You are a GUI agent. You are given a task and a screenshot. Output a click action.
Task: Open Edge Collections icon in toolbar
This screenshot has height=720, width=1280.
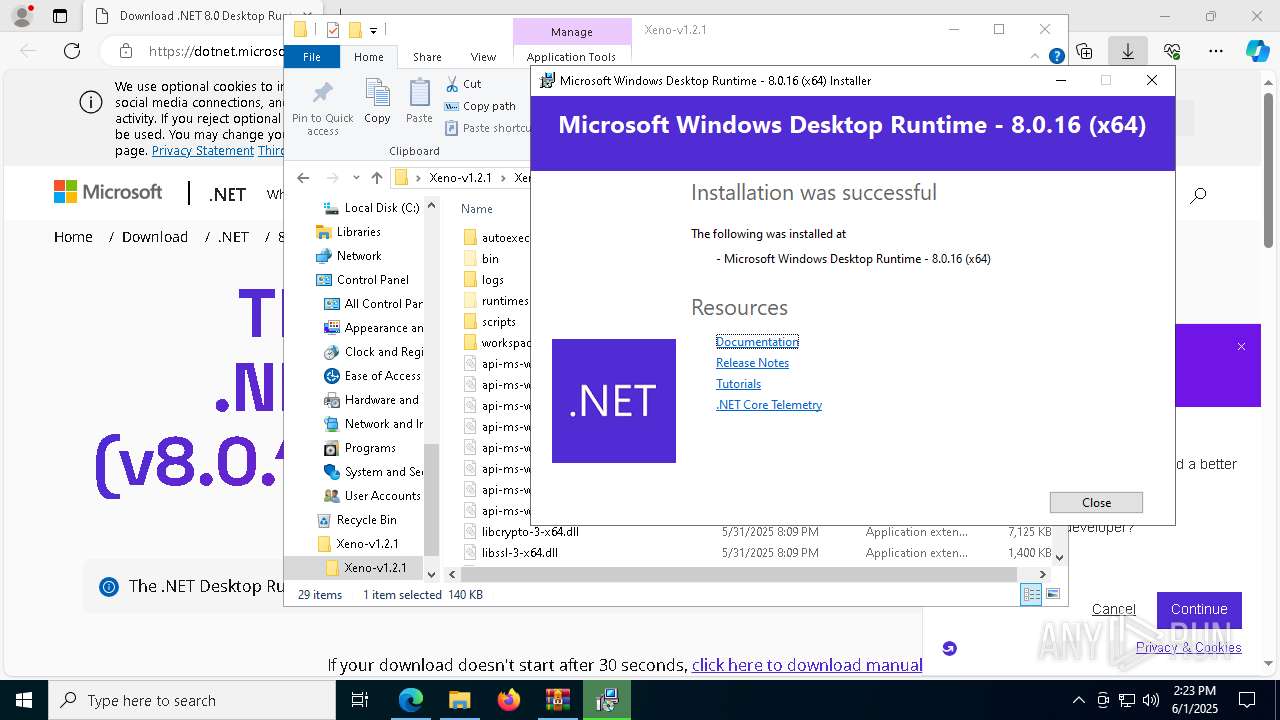1084,51
